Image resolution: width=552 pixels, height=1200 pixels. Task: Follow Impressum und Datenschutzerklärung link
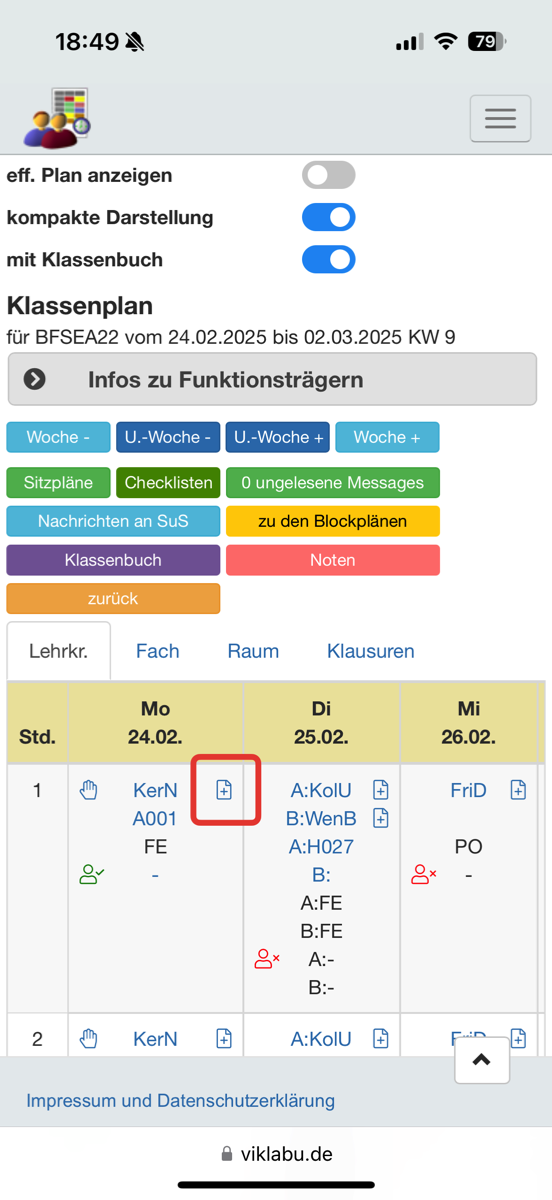click(181, 1101)
